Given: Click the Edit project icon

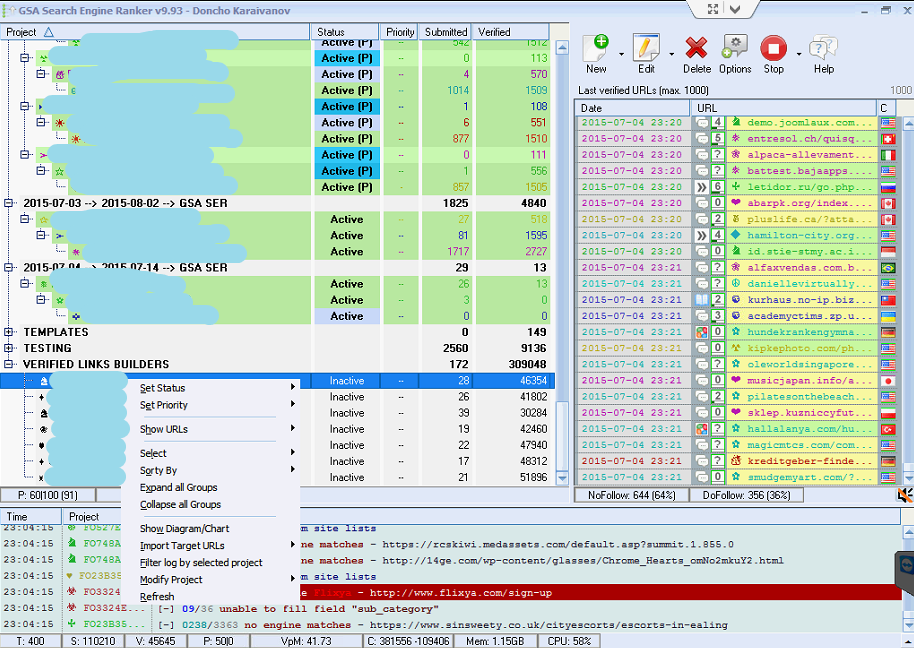Looking at the screenshot, I should 646,49.
